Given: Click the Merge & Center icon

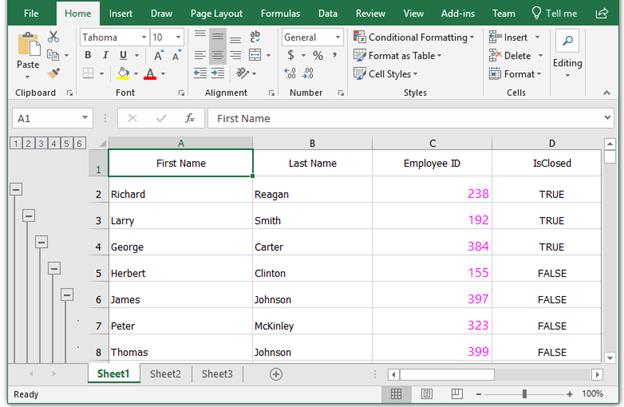Looking at the screenshot, I should click(255, 55).
